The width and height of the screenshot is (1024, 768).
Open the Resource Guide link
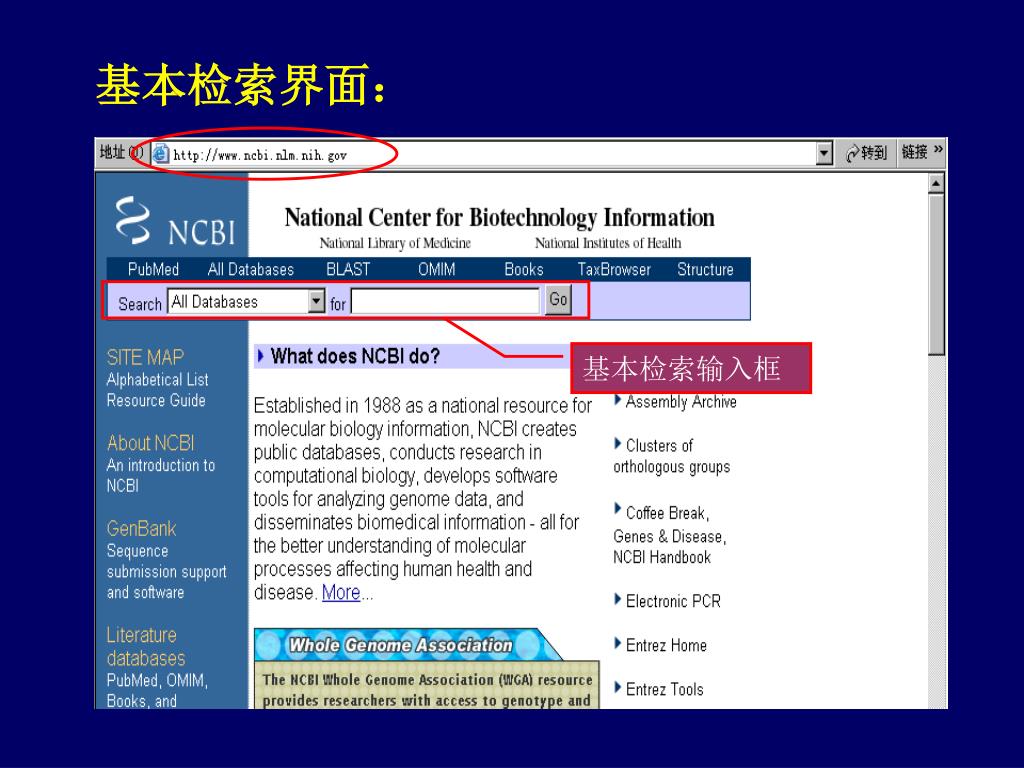tap(156, 400)
